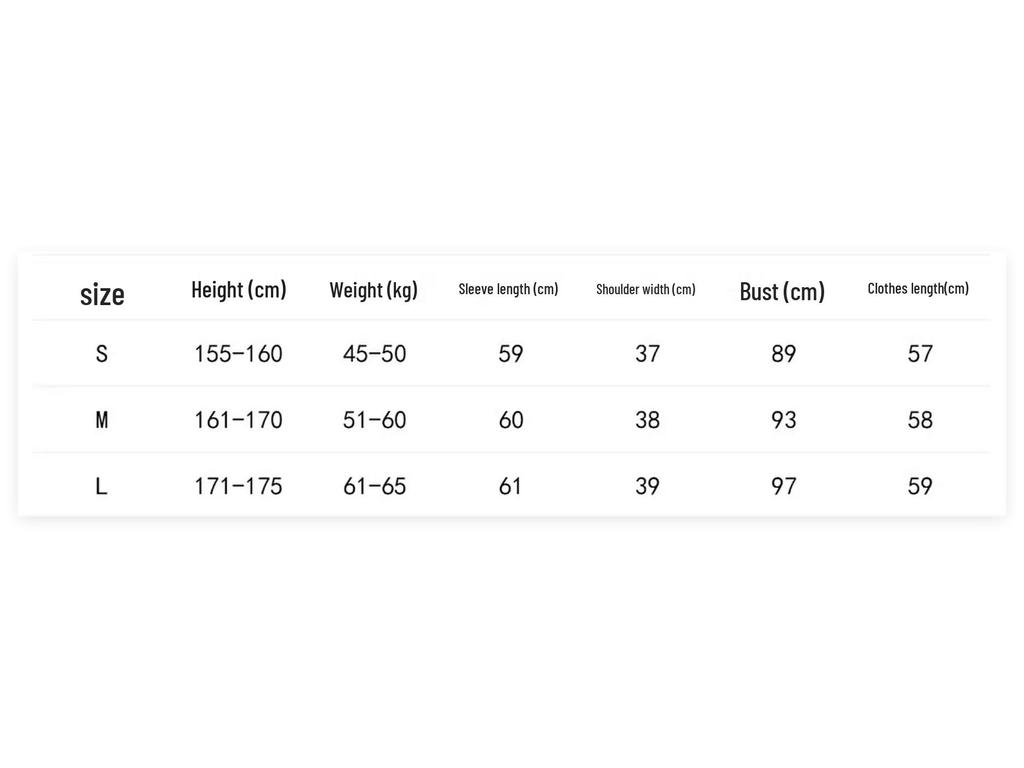The height and width of the screenshot is (768, 1024).
Task: Select clothes length value 57
Action: click(920, 353)
